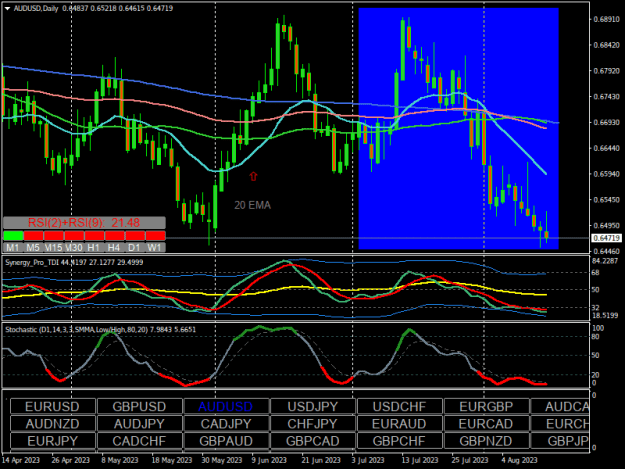Switch chart to EURCAD
Image resolution: width=625 pixels, height=469 pixels.
tap(487, 424)
